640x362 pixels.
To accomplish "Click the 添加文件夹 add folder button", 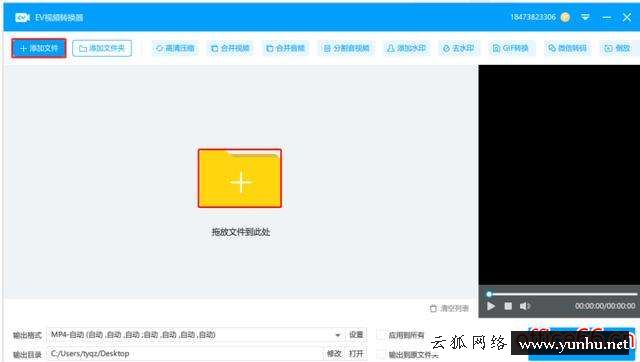I will coord(102,48).
